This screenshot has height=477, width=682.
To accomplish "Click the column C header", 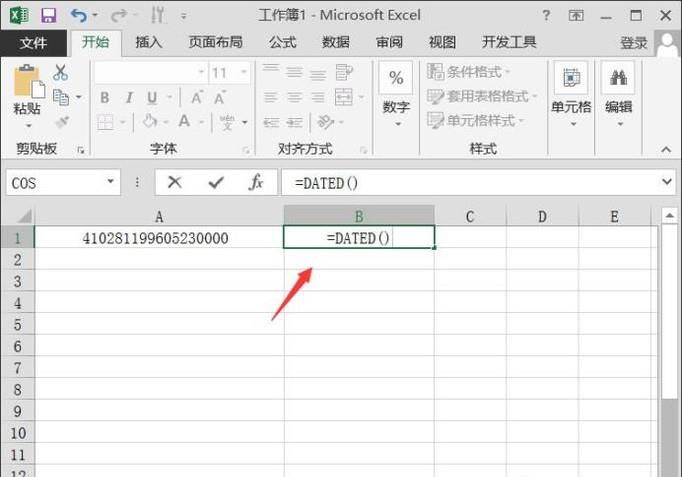I will pyautogui.click(x=470, y=216).
